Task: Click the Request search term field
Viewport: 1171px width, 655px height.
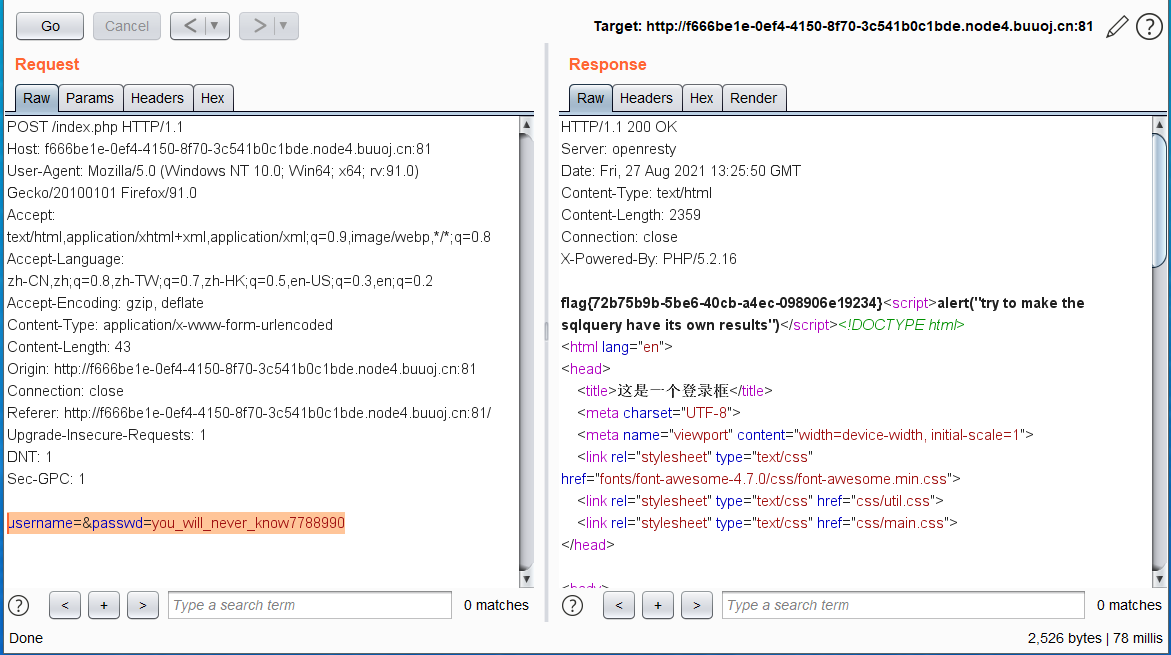Action: coord(309,605)
